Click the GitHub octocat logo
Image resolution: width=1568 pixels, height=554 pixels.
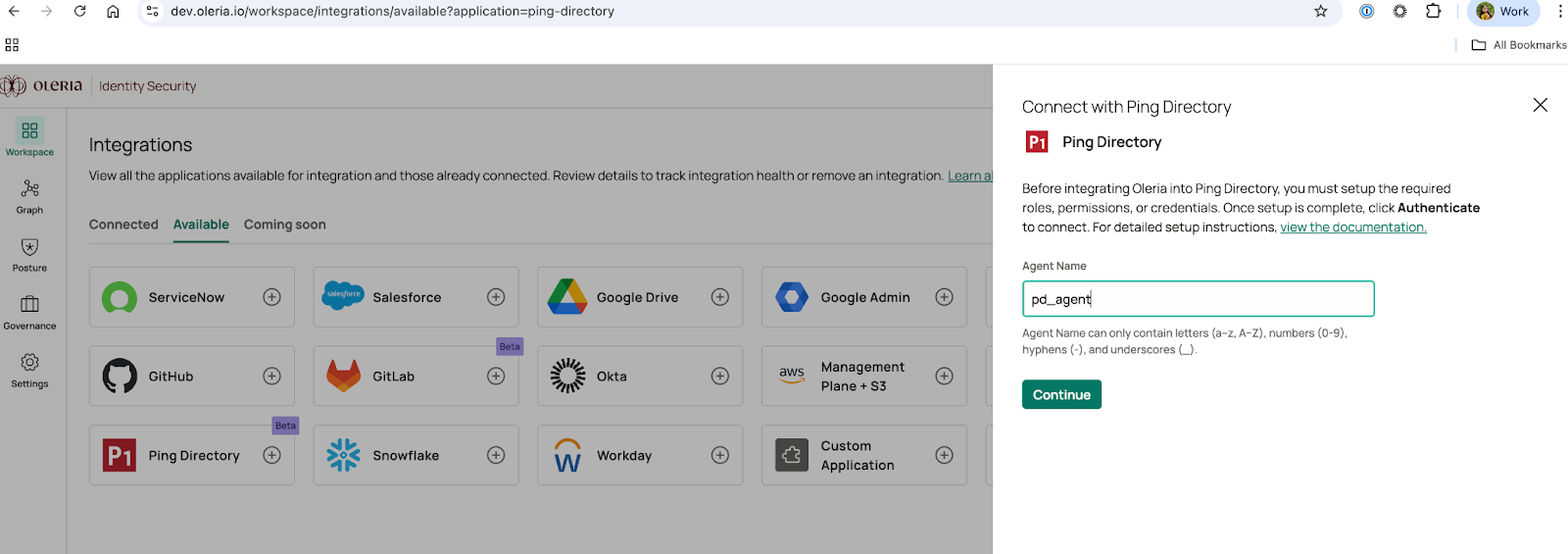point(120,376)
